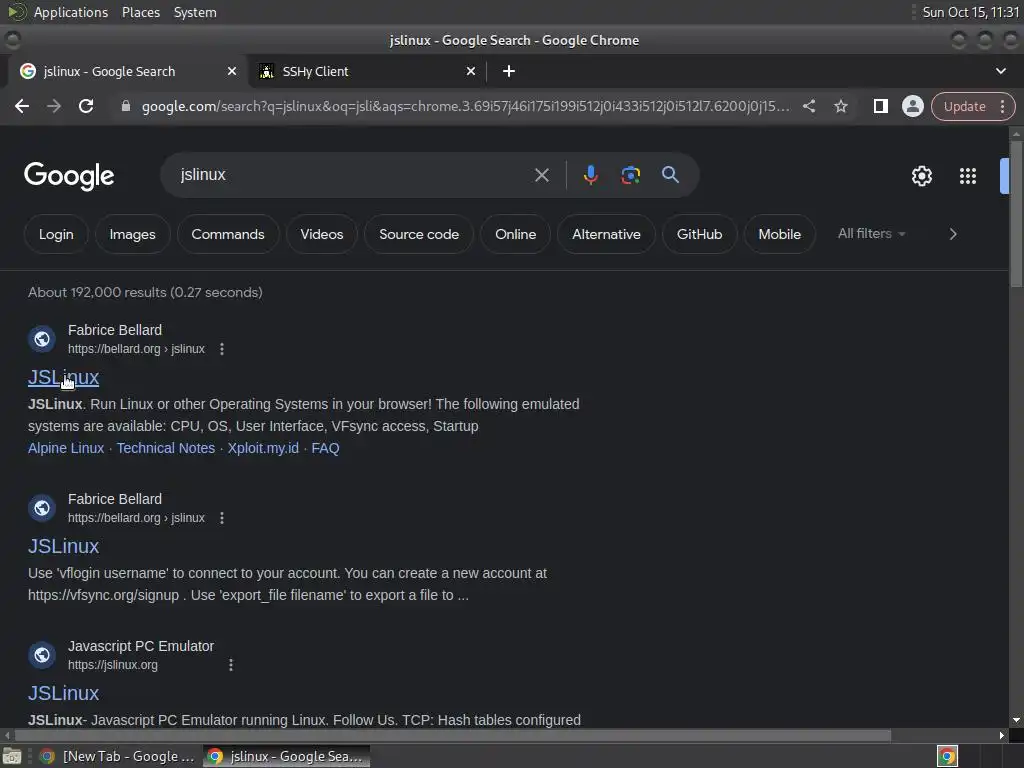The image size is (1024, 768).
Task: Submit search with magnifier icon
Action: [x=670, y=175]
